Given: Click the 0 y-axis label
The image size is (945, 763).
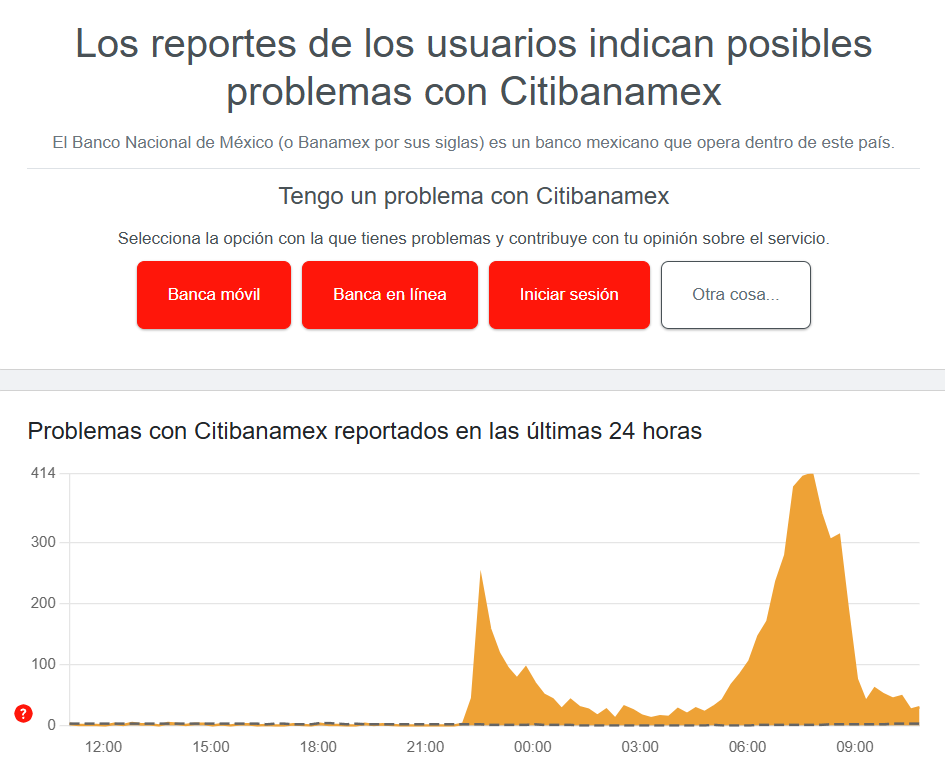Looking at the screenshot, I should [x=52, y=725].
